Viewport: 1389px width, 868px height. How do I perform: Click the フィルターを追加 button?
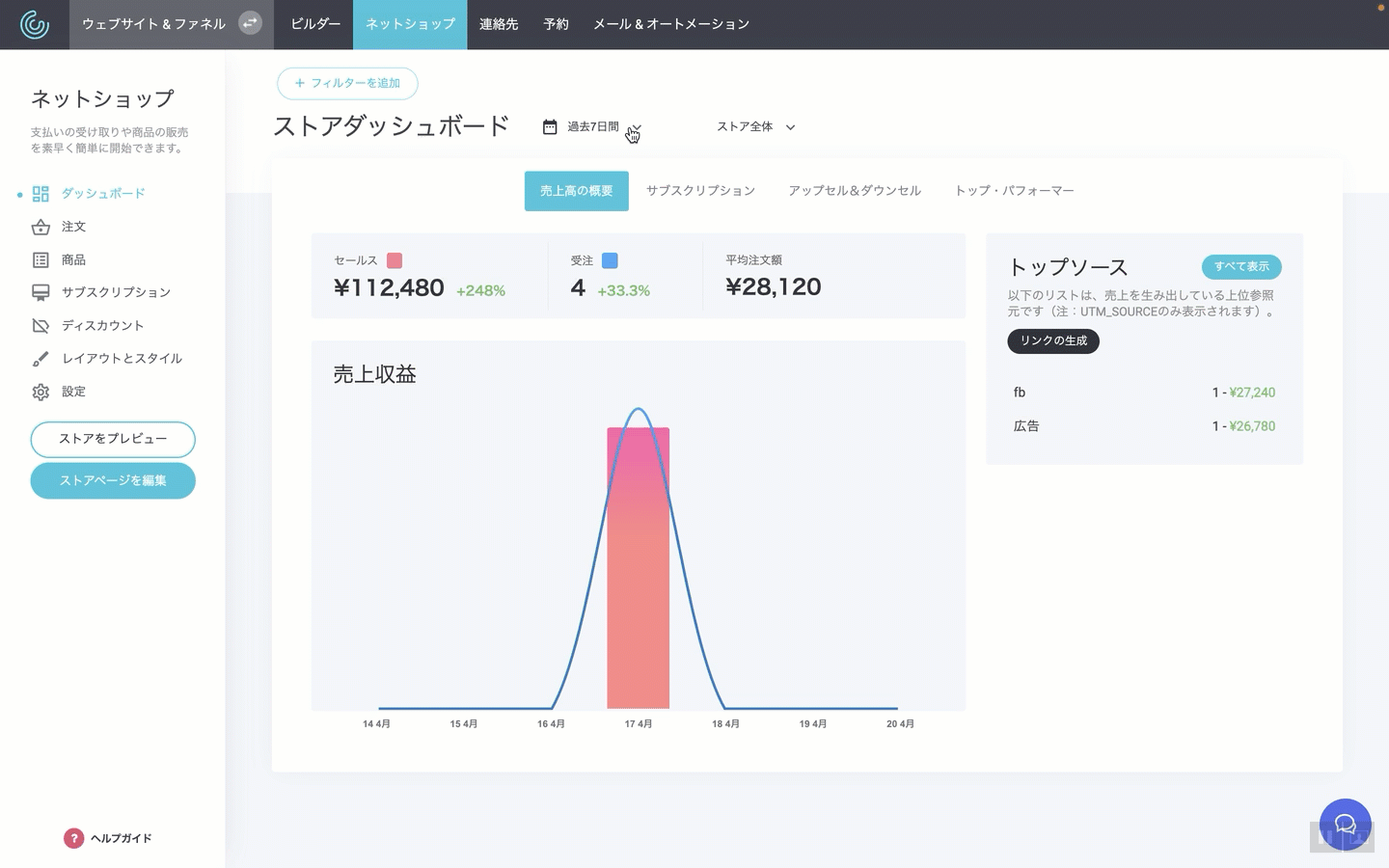tap(347, 84)
